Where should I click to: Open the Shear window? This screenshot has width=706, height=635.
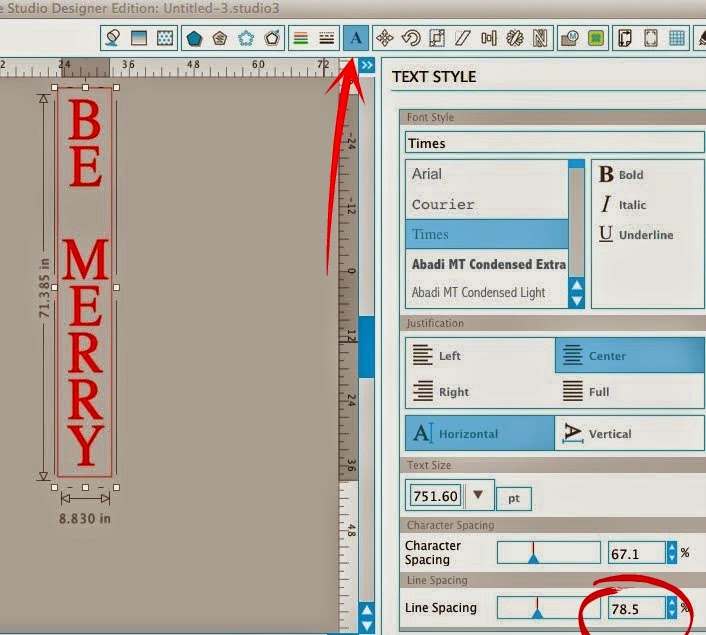pyautogui.click(x=463, y=38)
